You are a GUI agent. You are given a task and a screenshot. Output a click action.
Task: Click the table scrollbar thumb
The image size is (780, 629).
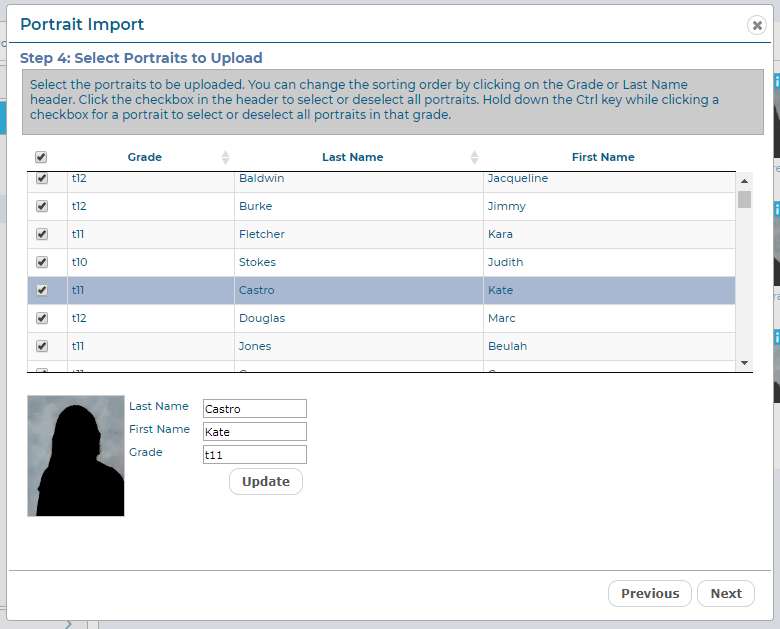(744, 200)
